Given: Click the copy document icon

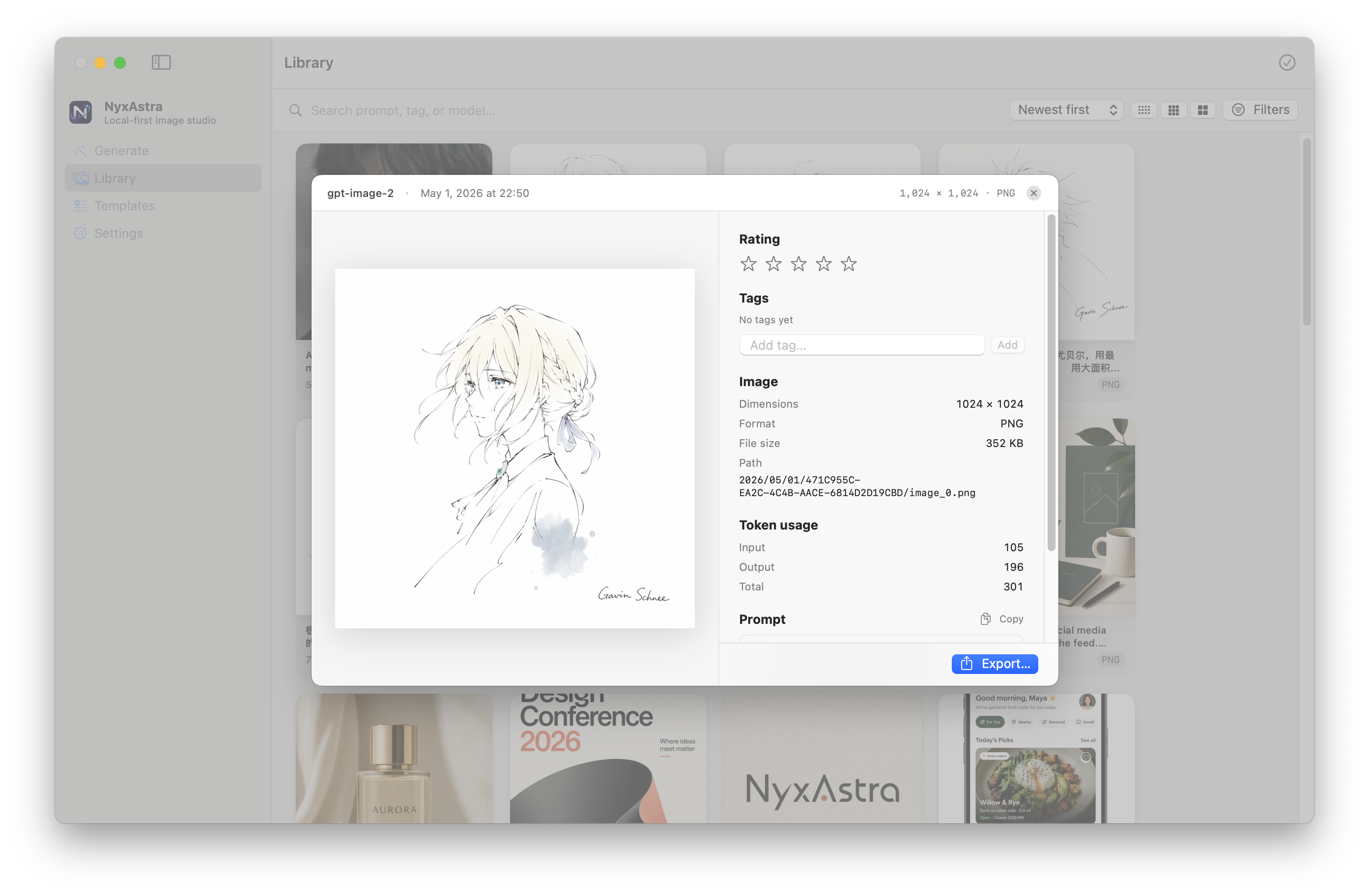Looking at the screenshot, I should (x=985, y=619).
